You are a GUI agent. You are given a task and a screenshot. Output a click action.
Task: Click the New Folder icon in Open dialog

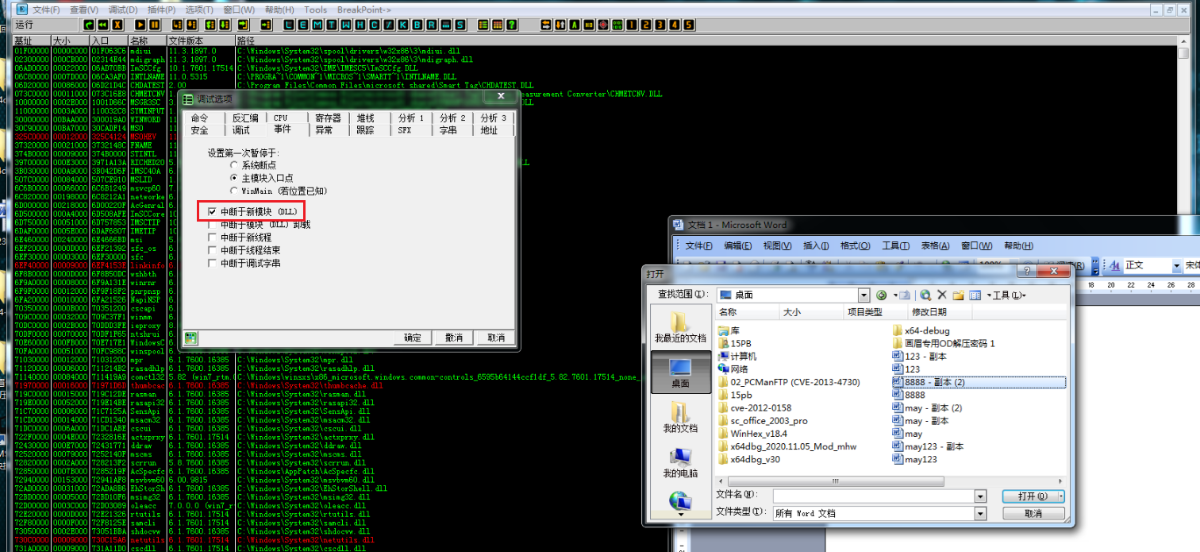pos(959,295)
